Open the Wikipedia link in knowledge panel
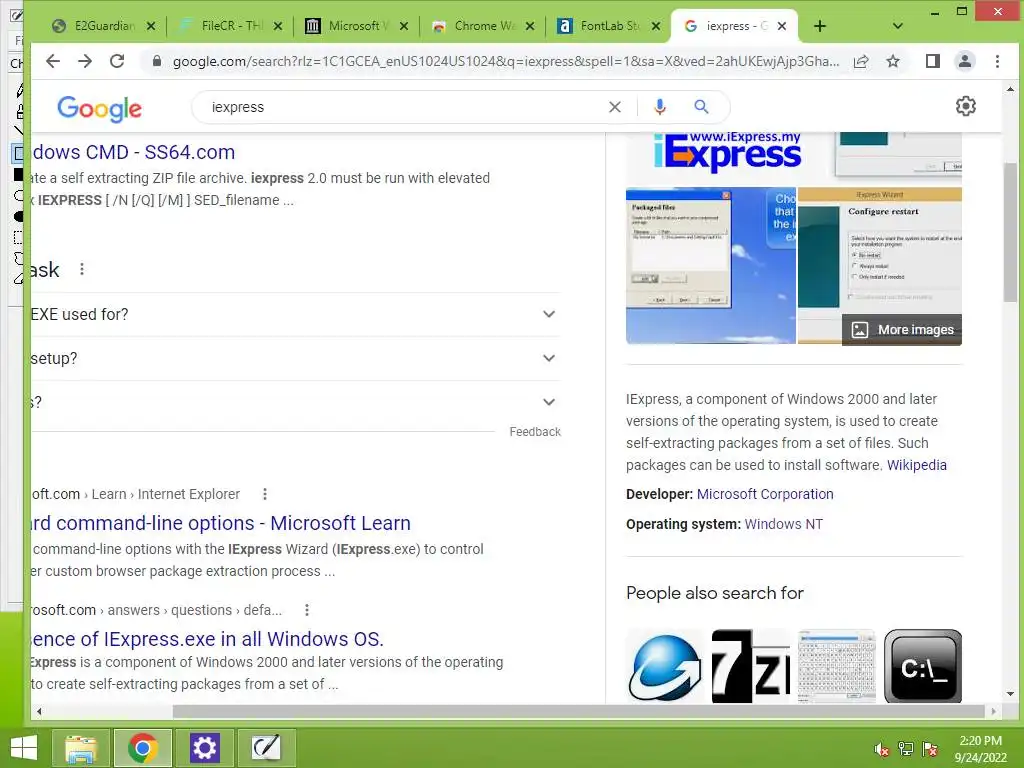 916,465
